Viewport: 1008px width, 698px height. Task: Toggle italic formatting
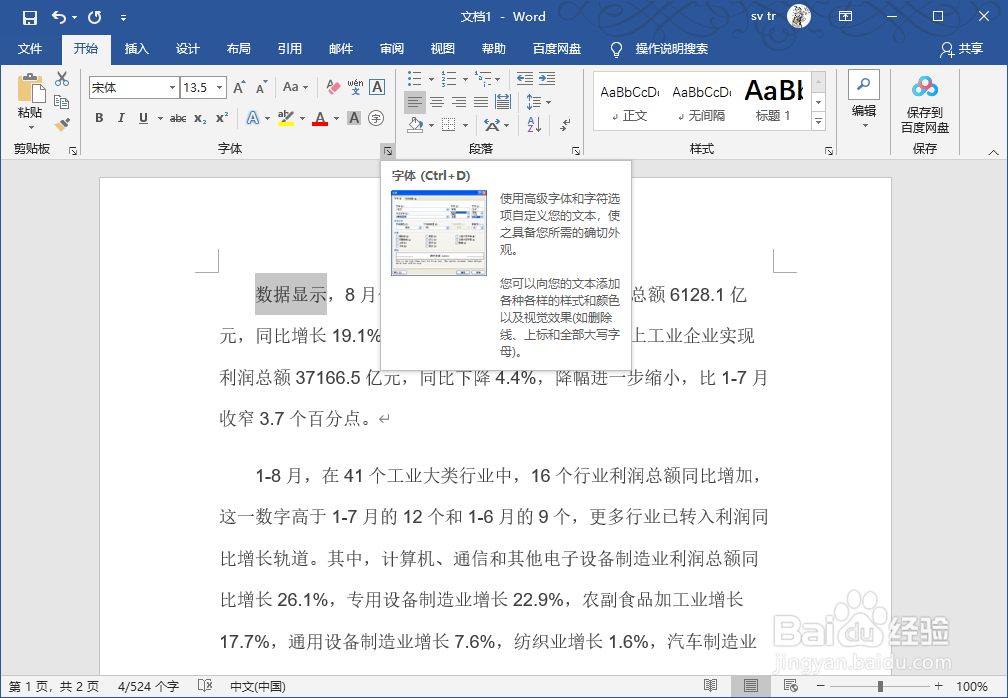(x=121, y=118)
